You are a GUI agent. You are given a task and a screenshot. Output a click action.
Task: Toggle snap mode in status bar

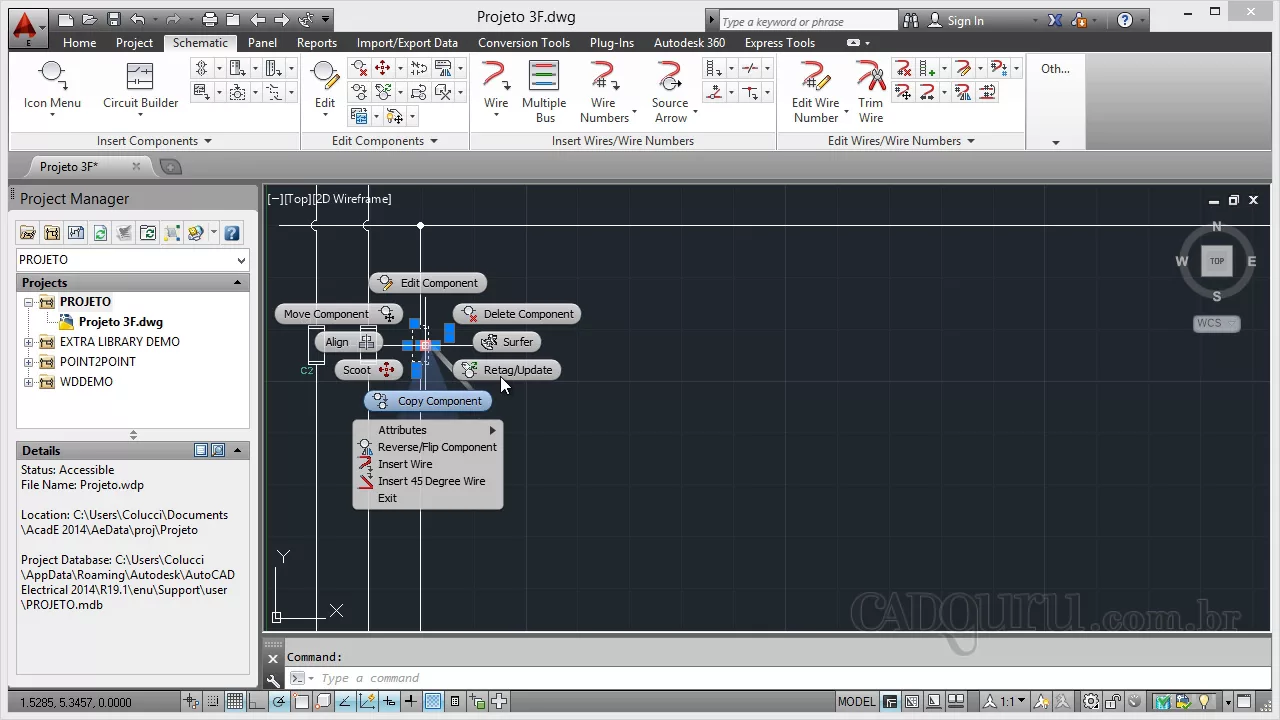[213, 701]
